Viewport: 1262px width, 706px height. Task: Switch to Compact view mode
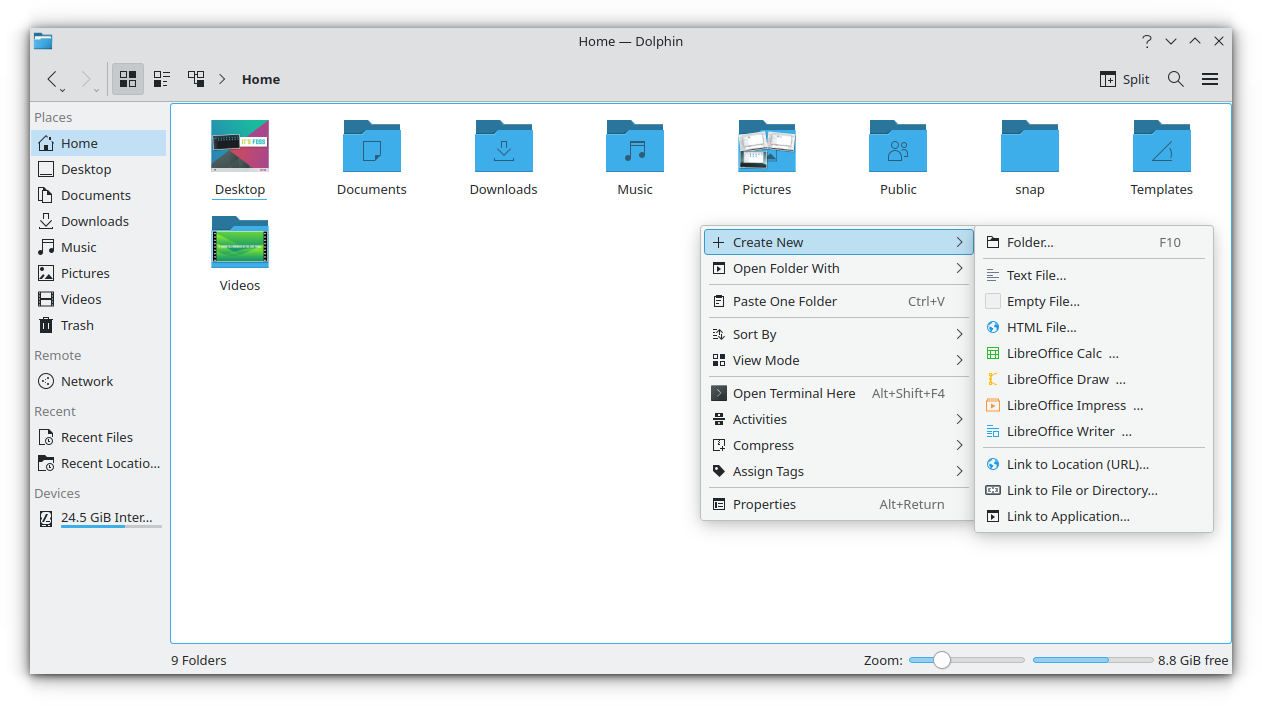point(162,79)
